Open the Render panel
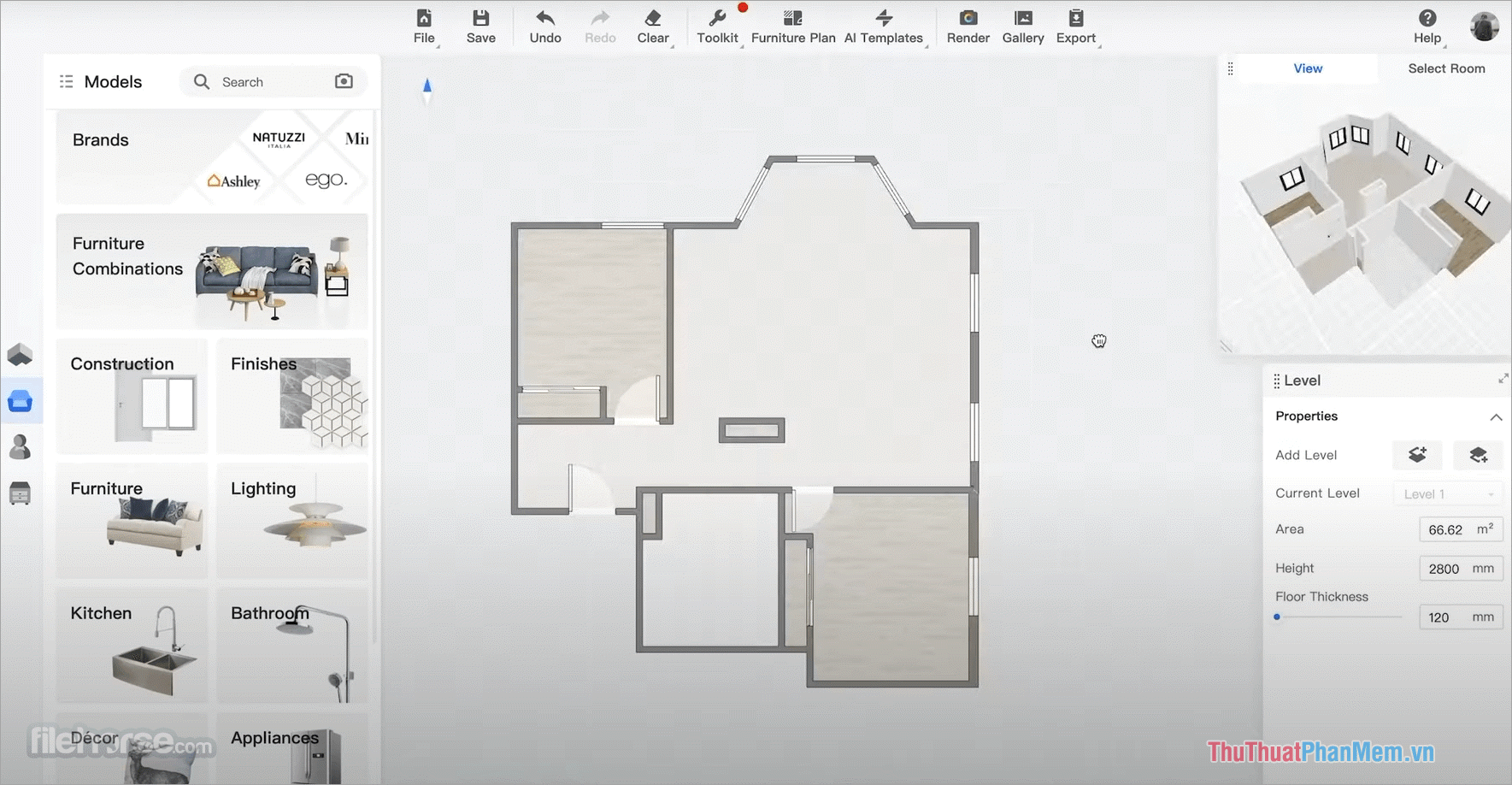 pos(967,26)
